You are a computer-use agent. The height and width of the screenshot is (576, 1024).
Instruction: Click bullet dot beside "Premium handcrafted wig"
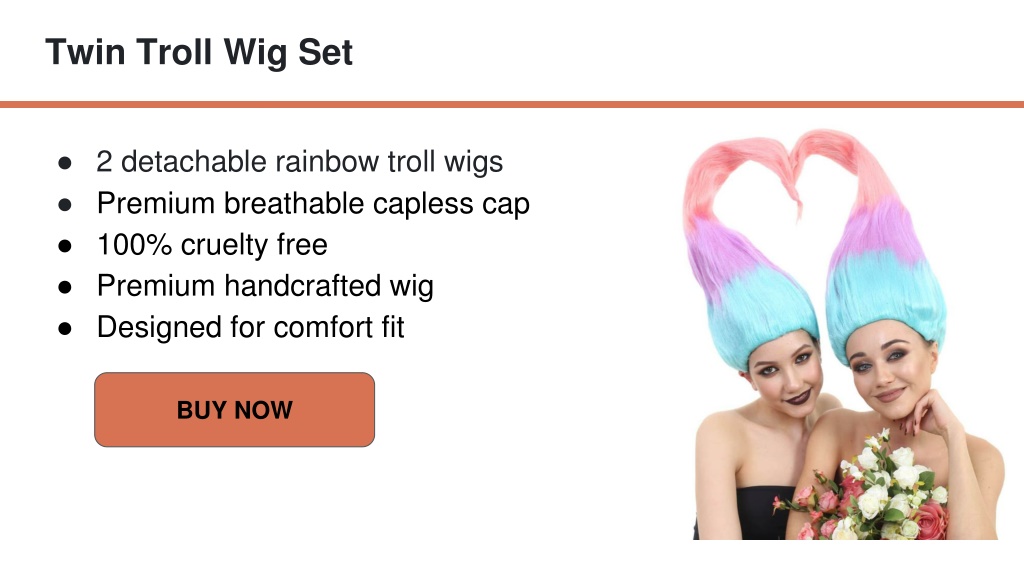pos(65,287)
